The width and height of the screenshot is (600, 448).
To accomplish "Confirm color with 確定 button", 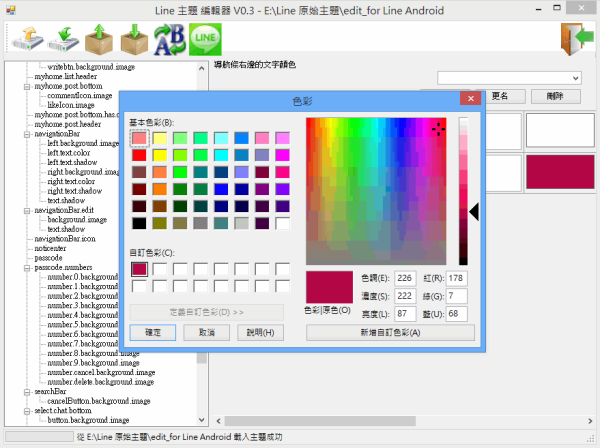I will [x=153, y=332].
